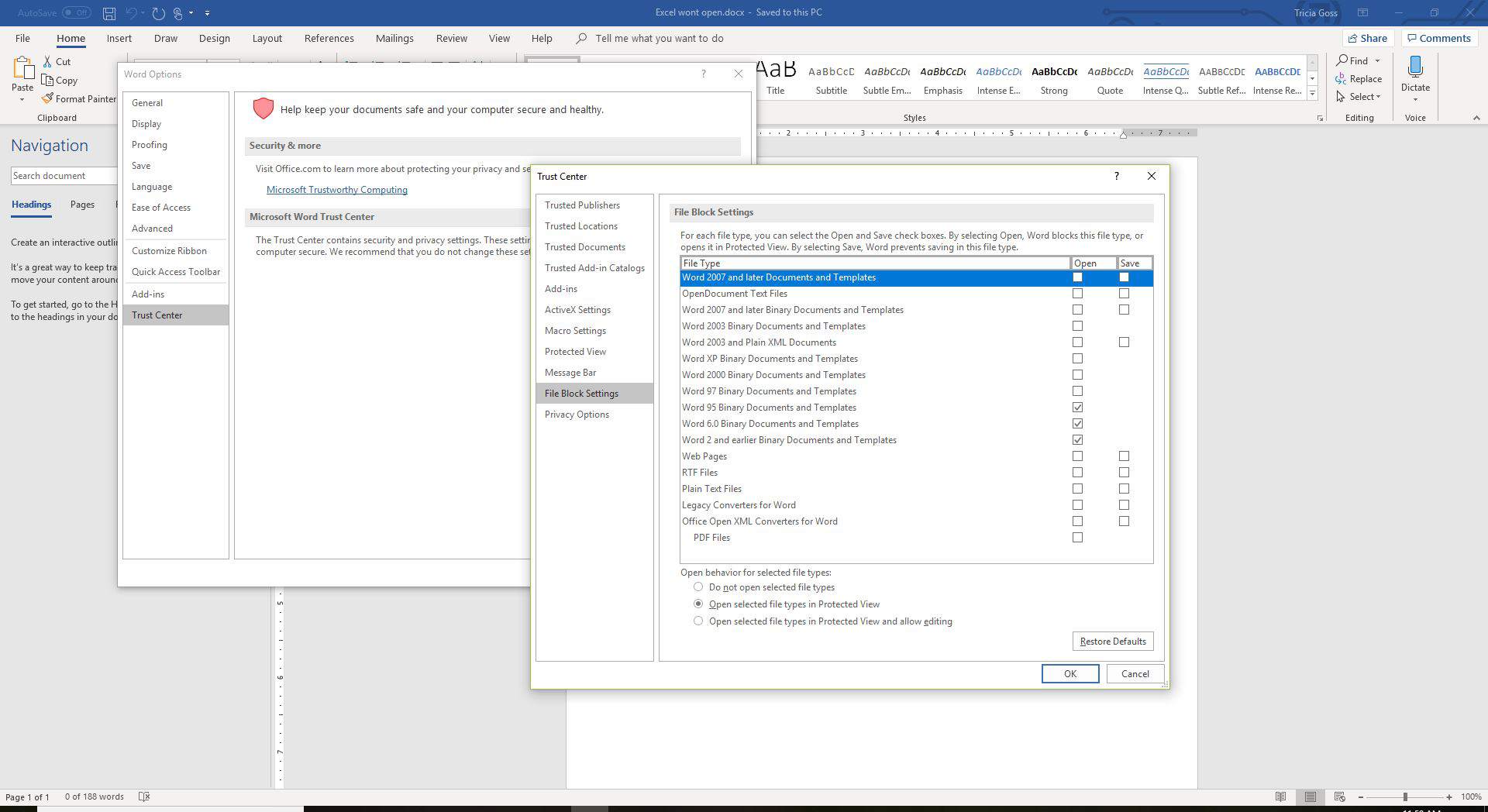
Task: Click the 100% zoom level indicator
Action: (x=1471, y=797)
